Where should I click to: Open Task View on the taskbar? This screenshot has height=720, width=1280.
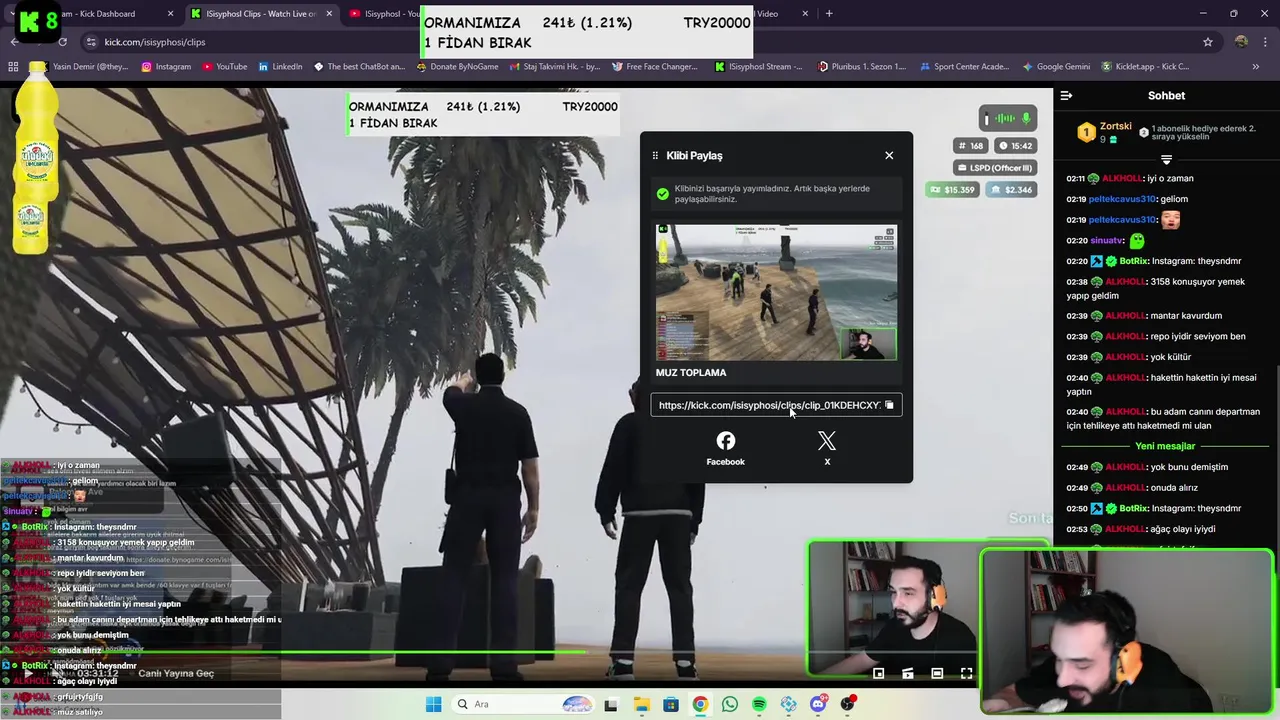pyautogui.click(x=611, y=704)
